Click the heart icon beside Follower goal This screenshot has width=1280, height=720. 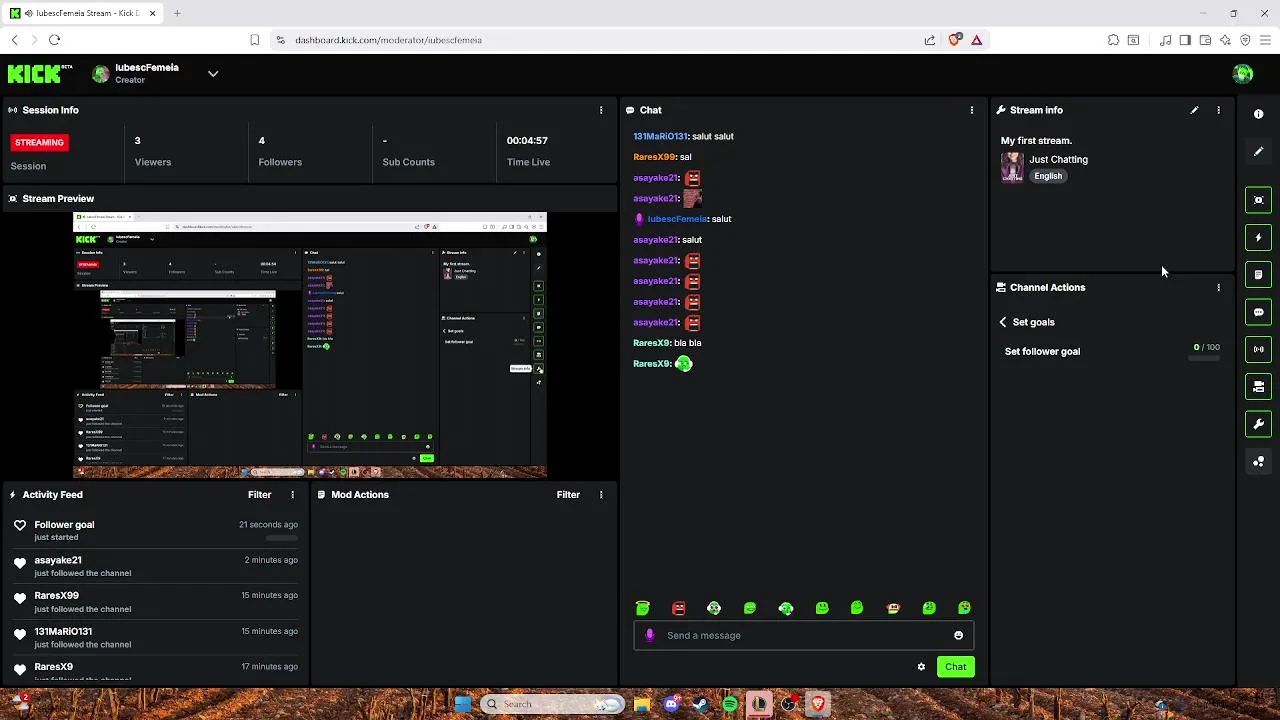pos(20,525)
